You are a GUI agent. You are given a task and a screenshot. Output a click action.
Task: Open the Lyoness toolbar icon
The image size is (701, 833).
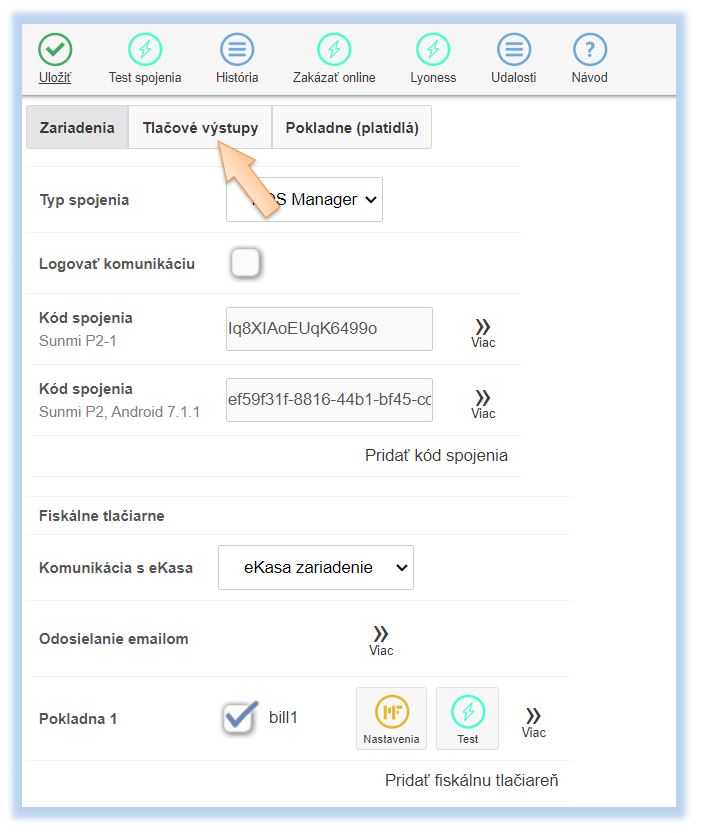coord(433,50)
